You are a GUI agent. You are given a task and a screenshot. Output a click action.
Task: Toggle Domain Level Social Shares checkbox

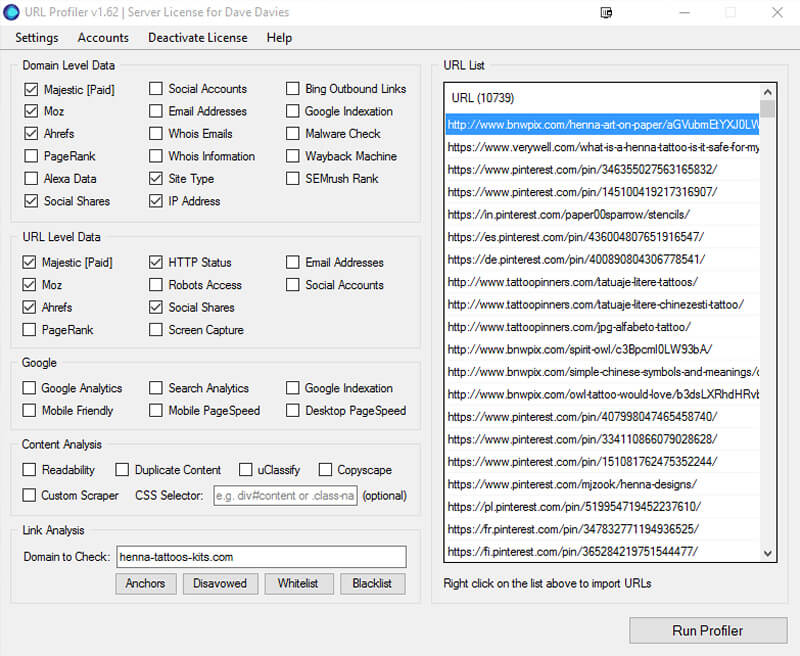pos(31,200)
